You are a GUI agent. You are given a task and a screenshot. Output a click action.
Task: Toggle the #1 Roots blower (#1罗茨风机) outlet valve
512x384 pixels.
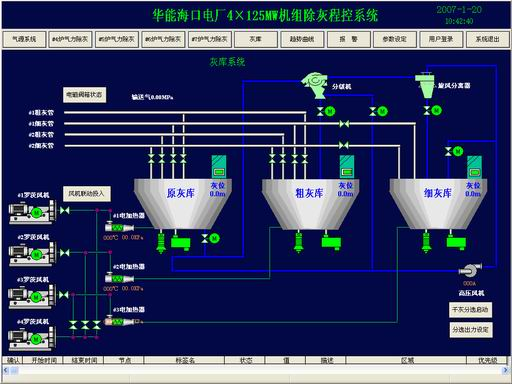click(x=65, y=210)
